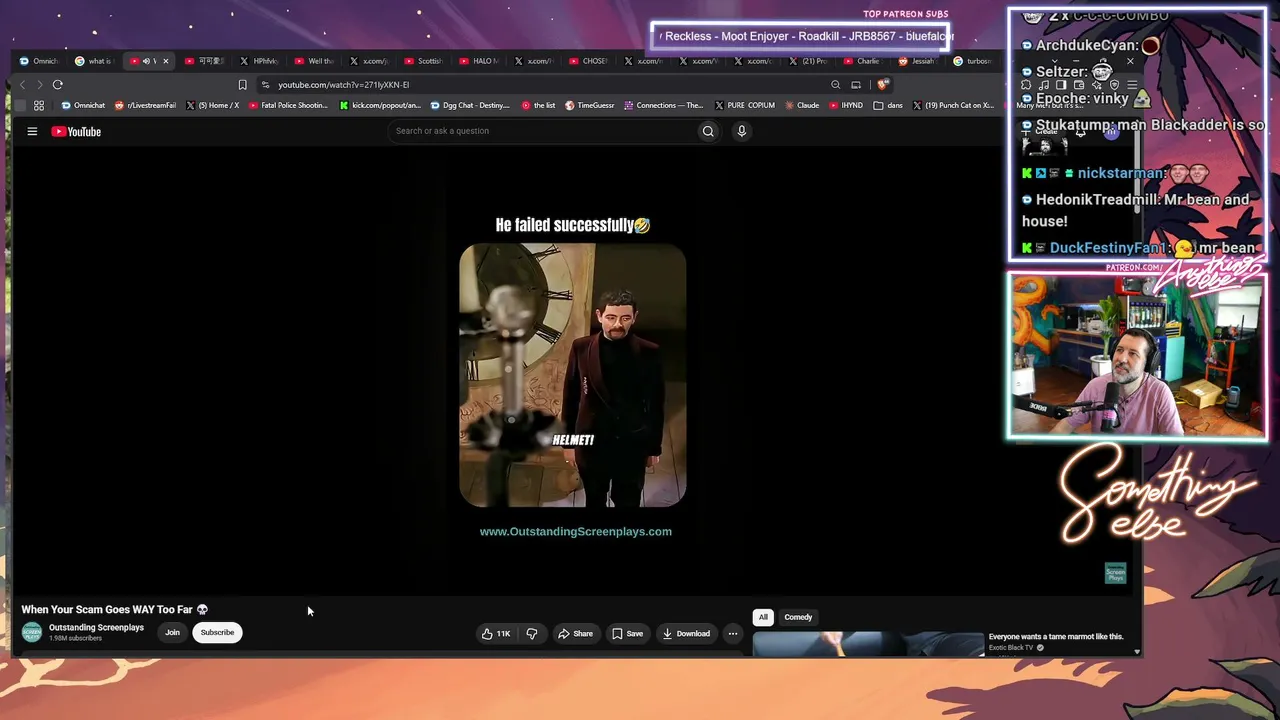Open the Dgg Chat - Destiny bookmark
Image resolution: width=1280 pixels, height=720 pixels.
click(471, 105)
